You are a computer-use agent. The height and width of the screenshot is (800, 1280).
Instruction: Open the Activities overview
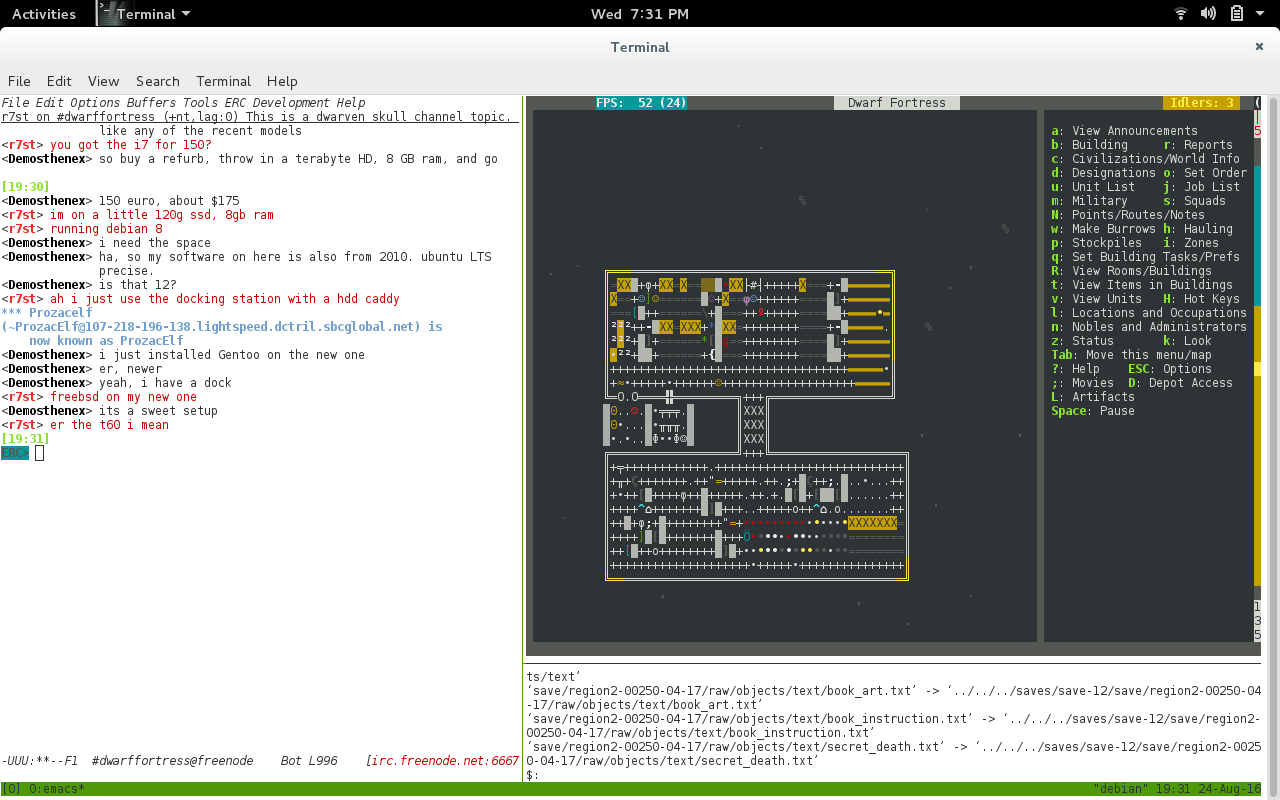pyautogui.click(x=44, y=14)
